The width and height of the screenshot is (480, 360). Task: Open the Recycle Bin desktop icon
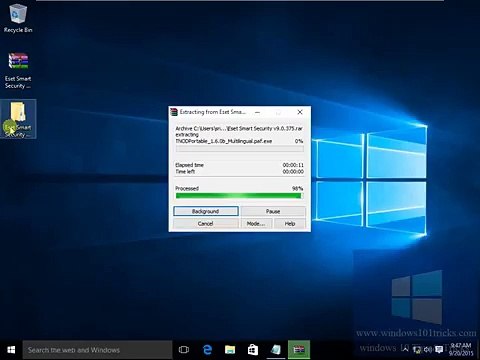click(x=18, y=18)
